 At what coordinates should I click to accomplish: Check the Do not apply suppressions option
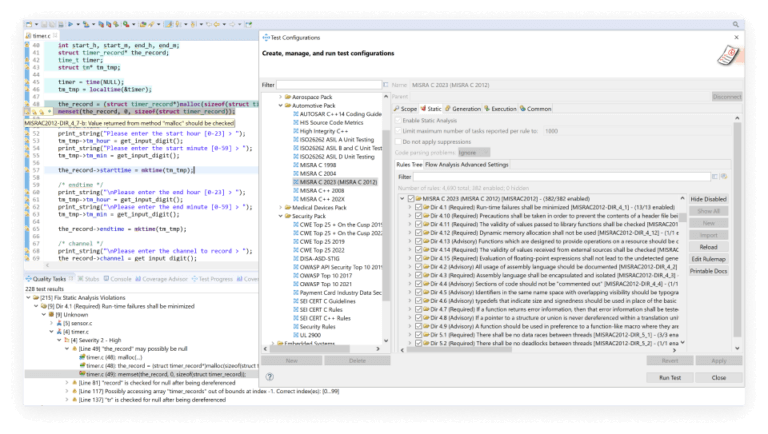coord(398,142)
